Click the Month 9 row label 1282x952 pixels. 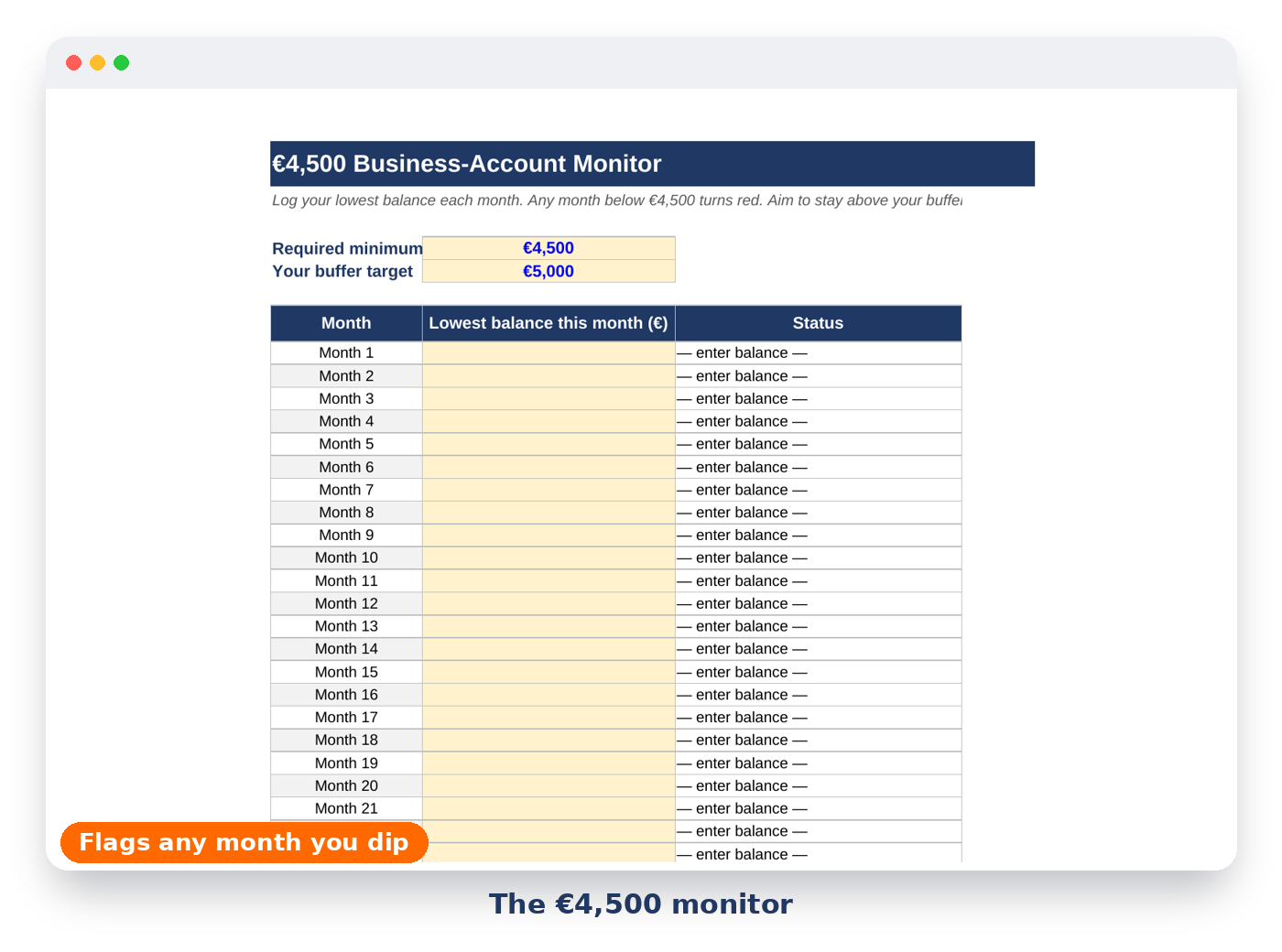click(346, 535)
